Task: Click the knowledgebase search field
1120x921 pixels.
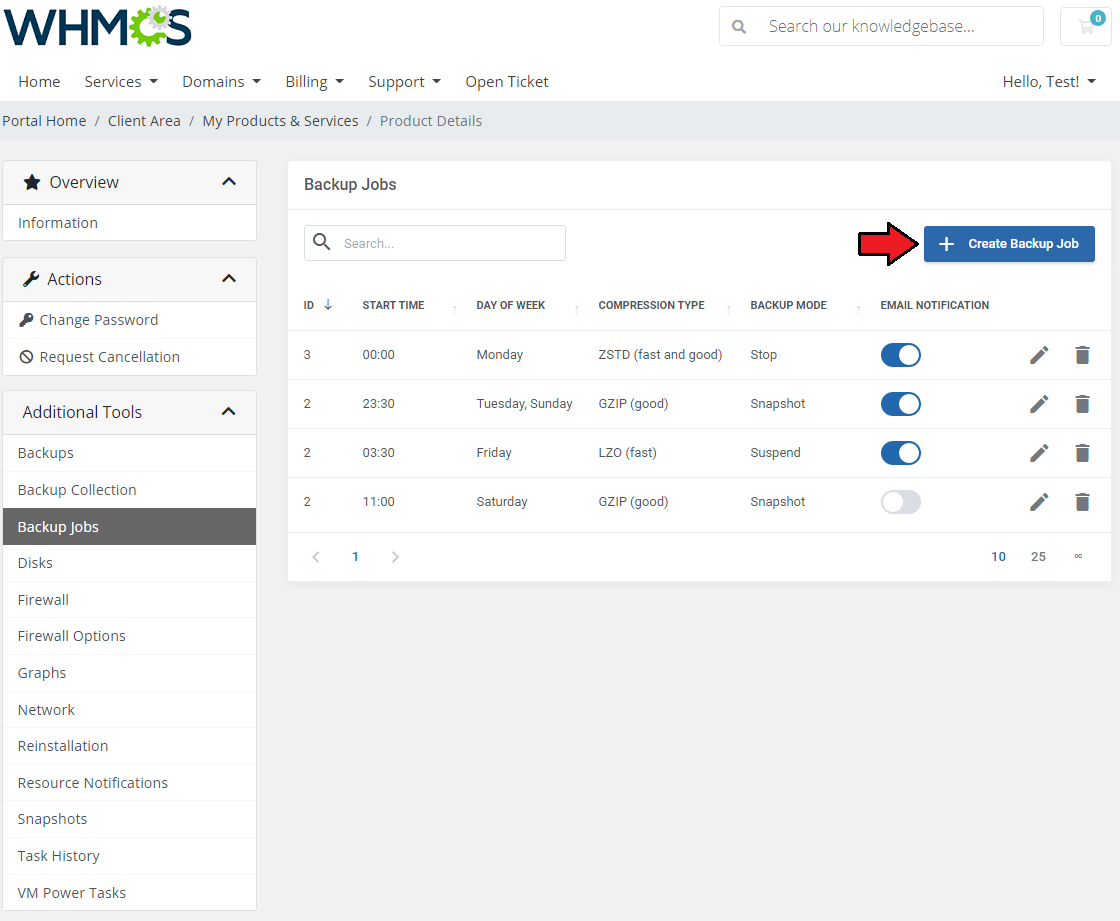Action: (x=881, y=26)
